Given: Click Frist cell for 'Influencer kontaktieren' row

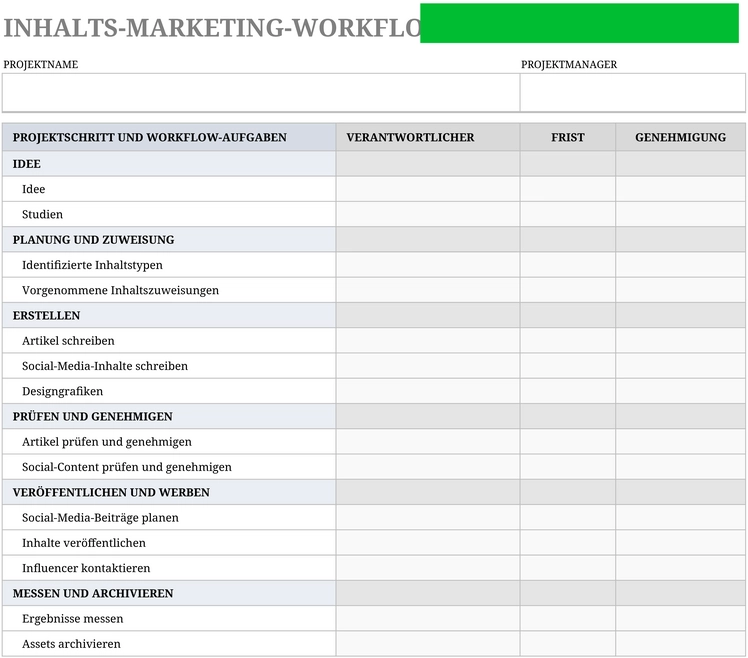Looking at the screenshot, I should tap(568, 569).
